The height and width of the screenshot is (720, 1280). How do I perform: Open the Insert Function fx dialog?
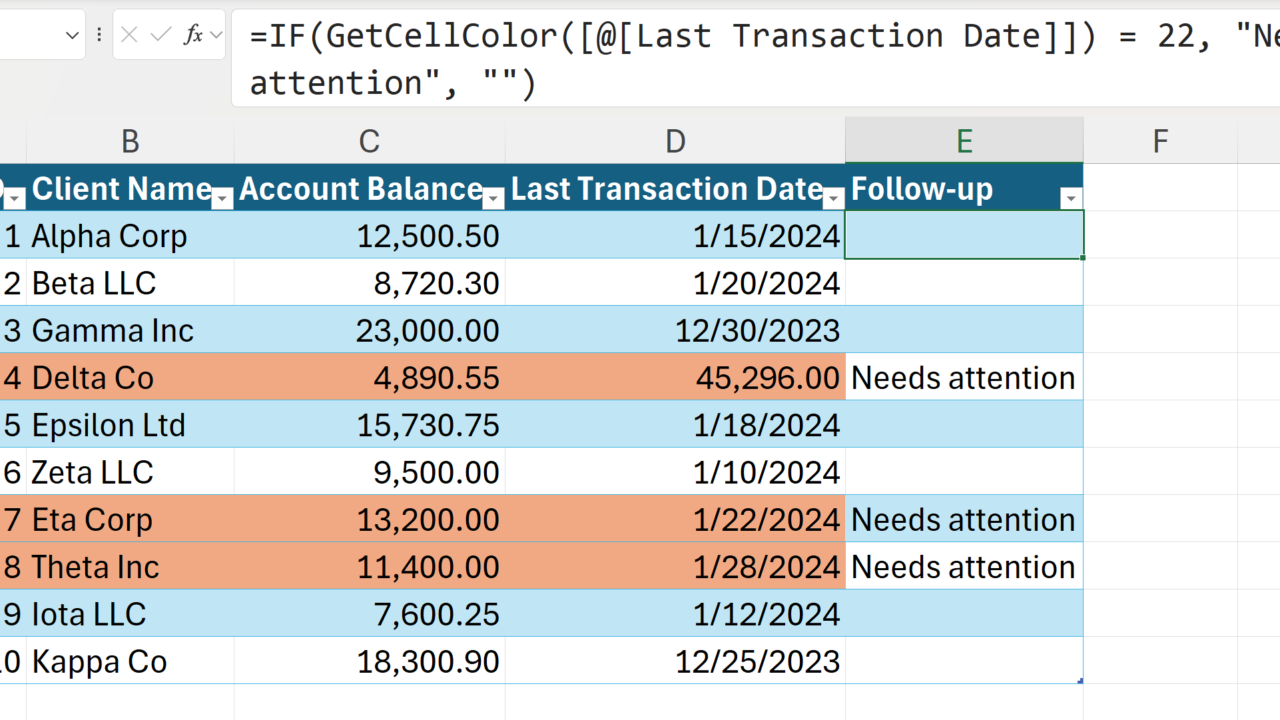pyautogui.click(x=193, y=35)
